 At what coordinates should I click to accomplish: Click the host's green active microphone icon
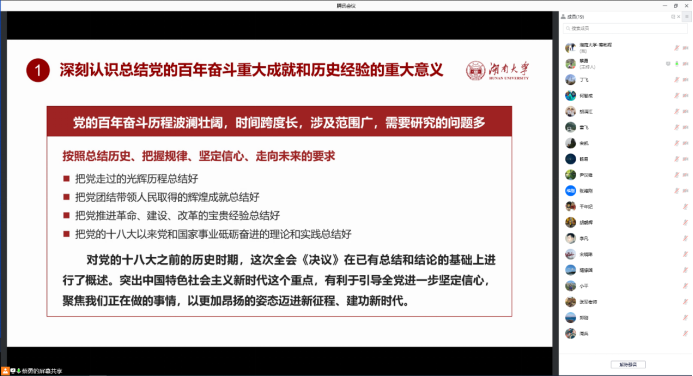coord(676,64)
